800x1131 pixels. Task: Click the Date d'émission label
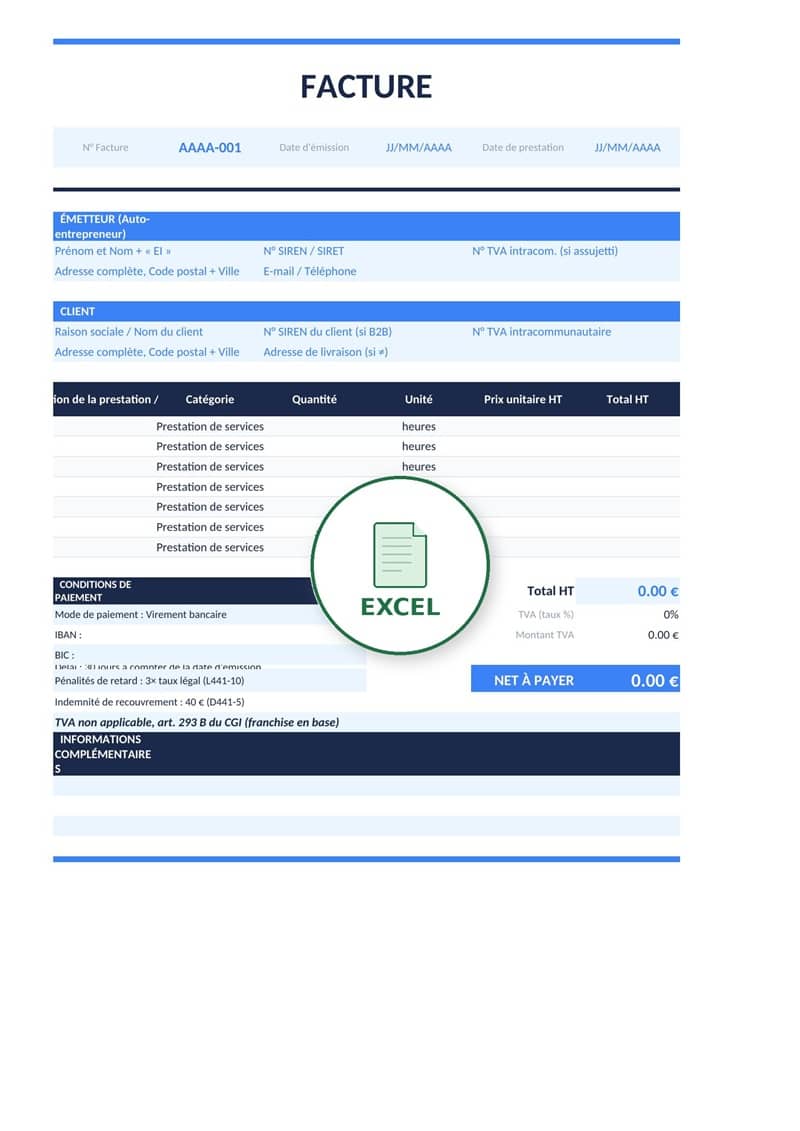[314, 147]
